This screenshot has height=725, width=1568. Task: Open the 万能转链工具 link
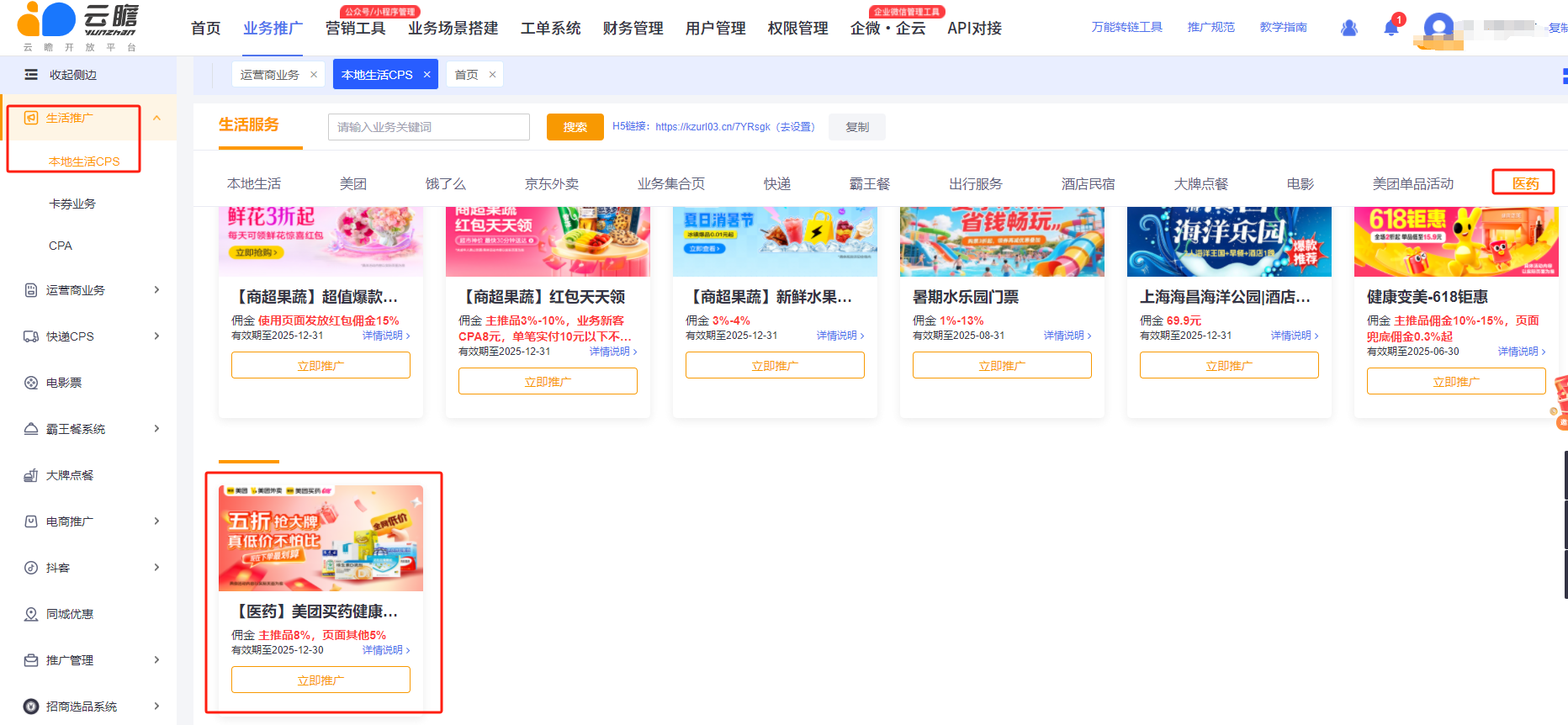[x=1126, y=28]
